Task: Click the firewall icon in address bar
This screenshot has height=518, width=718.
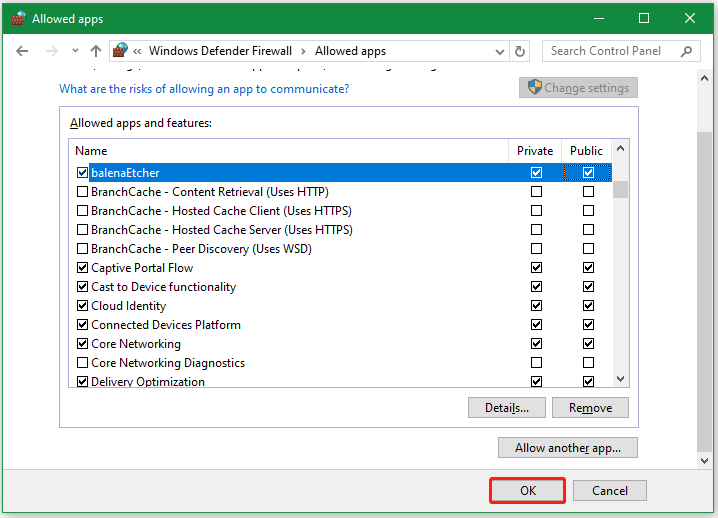Action: [120, 50]
